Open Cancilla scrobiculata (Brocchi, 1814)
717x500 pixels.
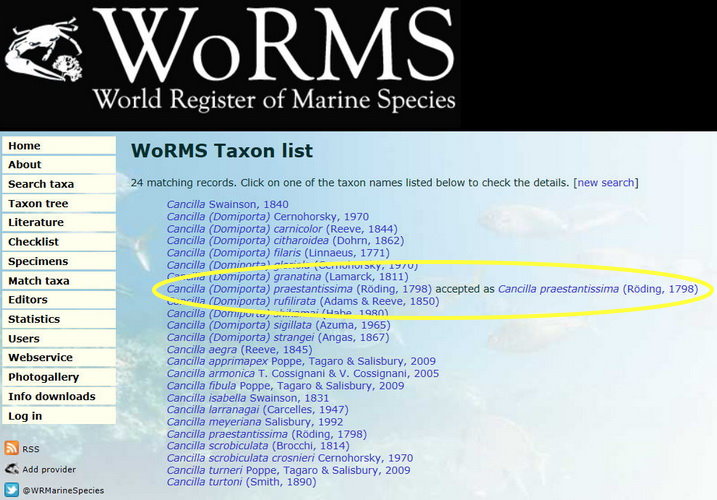(x=258, y=446)
